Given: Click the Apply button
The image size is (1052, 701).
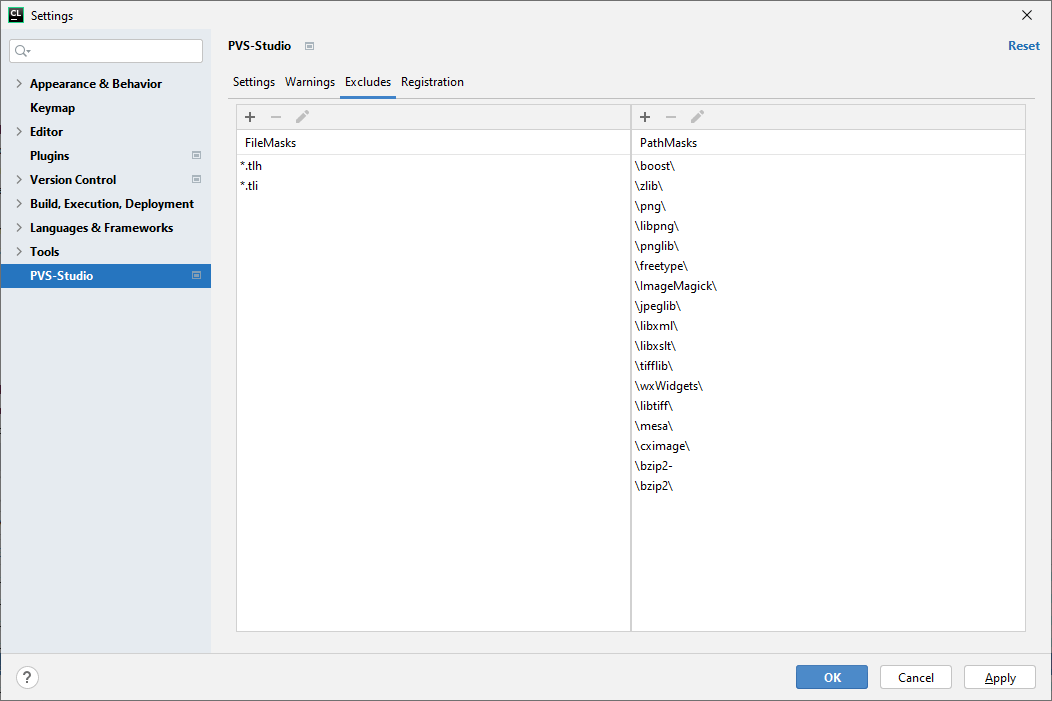Looking at the screenshot, I should [1000, 678].
